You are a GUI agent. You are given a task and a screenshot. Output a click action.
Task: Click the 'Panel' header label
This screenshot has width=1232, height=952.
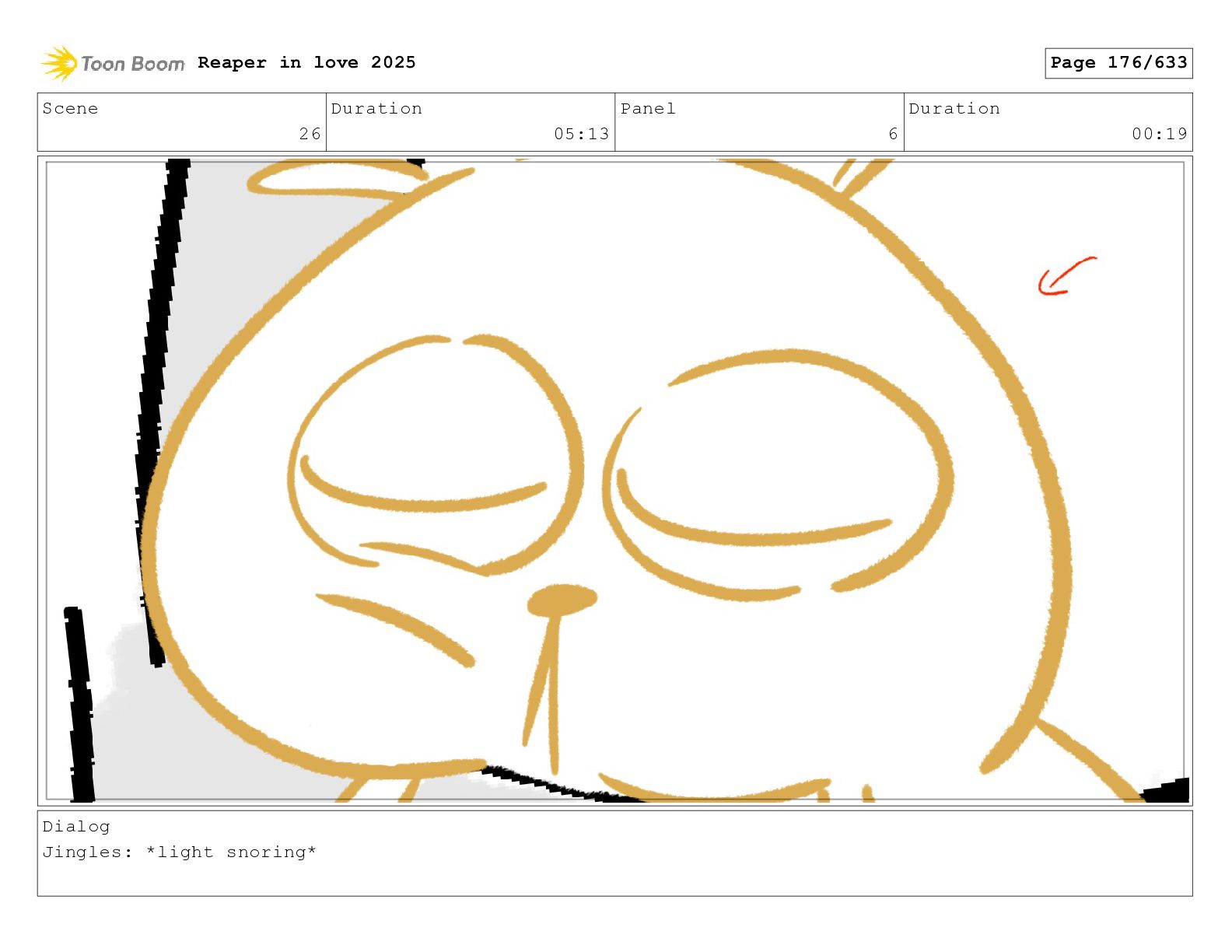(648, 108)
